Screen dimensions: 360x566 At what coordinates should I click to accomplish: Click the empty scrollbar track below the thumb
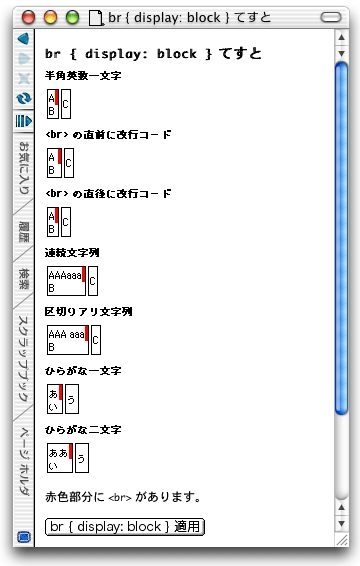tap(341, 457)
